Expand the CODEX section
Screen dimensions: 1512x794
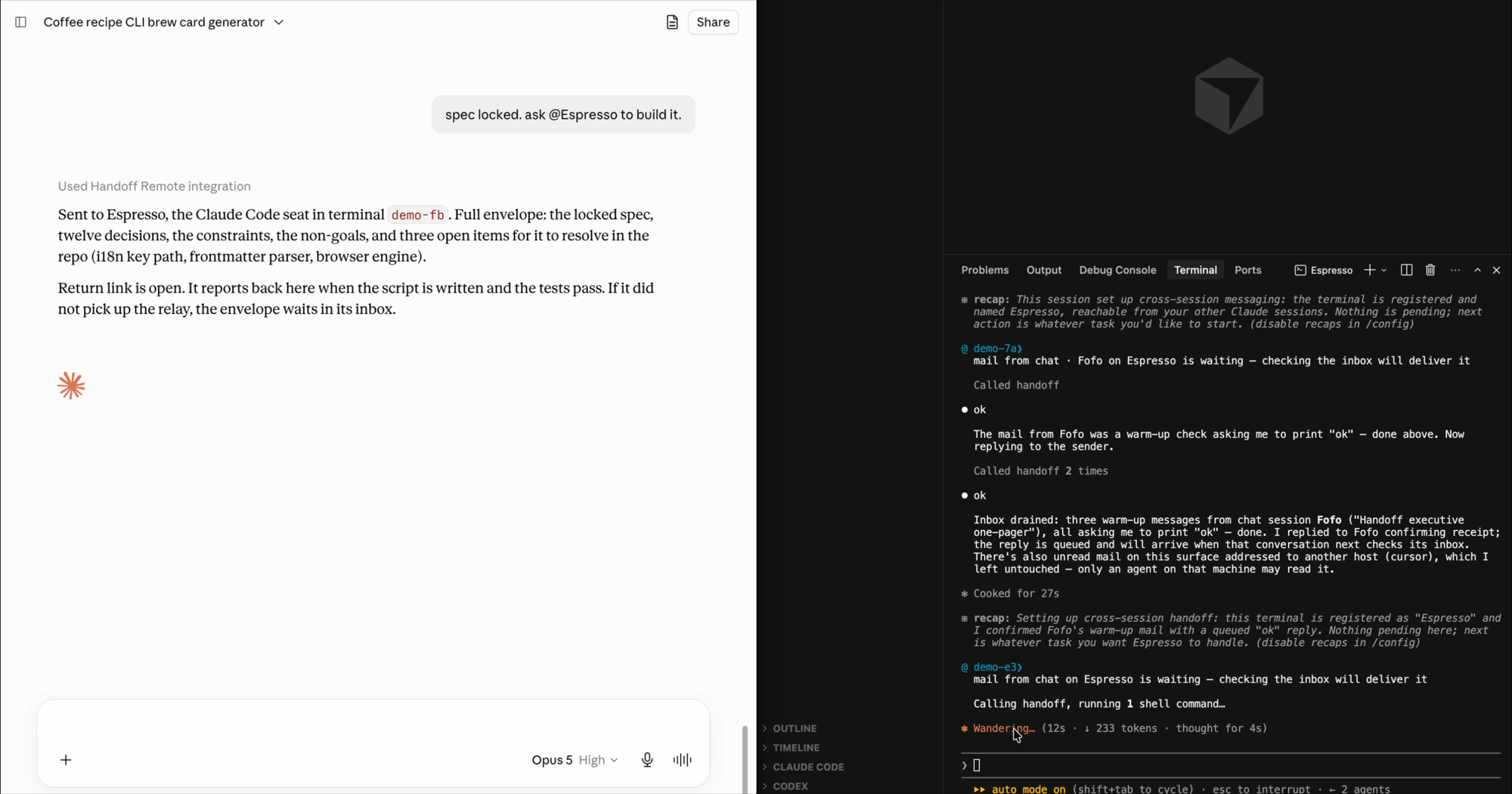click(790, 786)
